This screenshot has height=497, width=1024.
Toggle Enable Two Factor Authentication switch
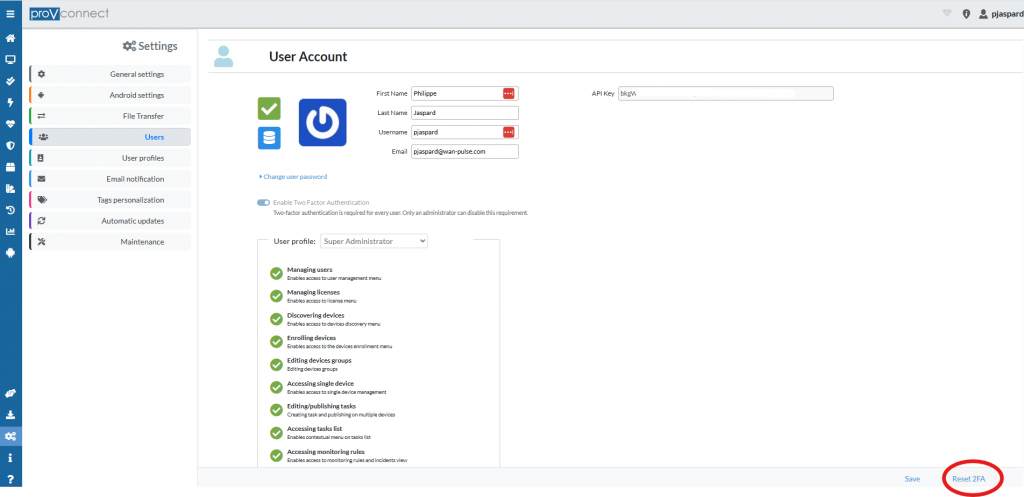coord(264,202)
